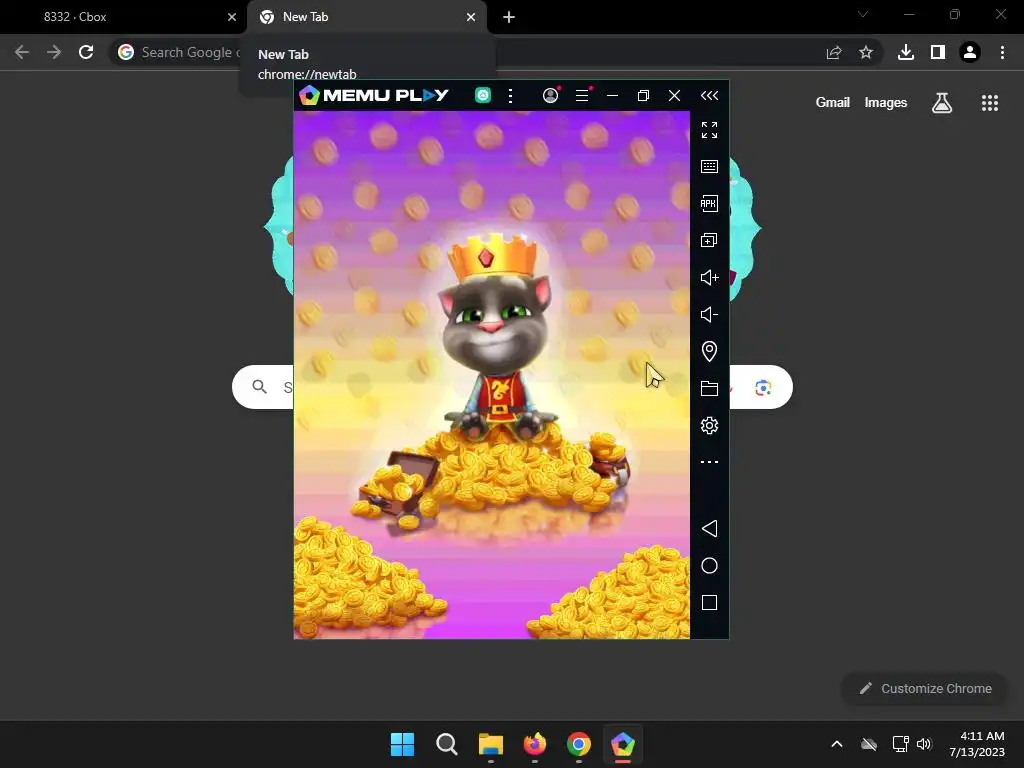Increase volume in MEmu sidebar
This screenshot has height=768, width=1024.
pos(709,278)
